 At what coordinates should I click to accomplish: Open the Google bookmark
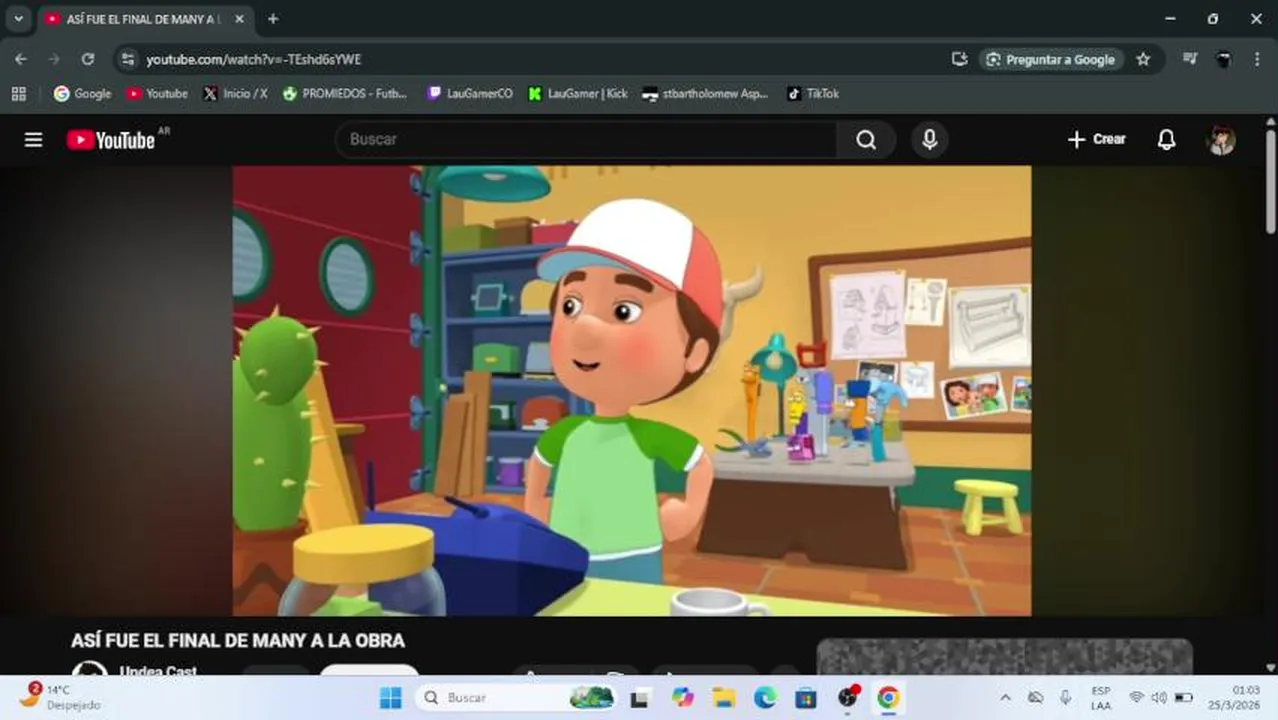pyautogui.click(x=83, y=93)
